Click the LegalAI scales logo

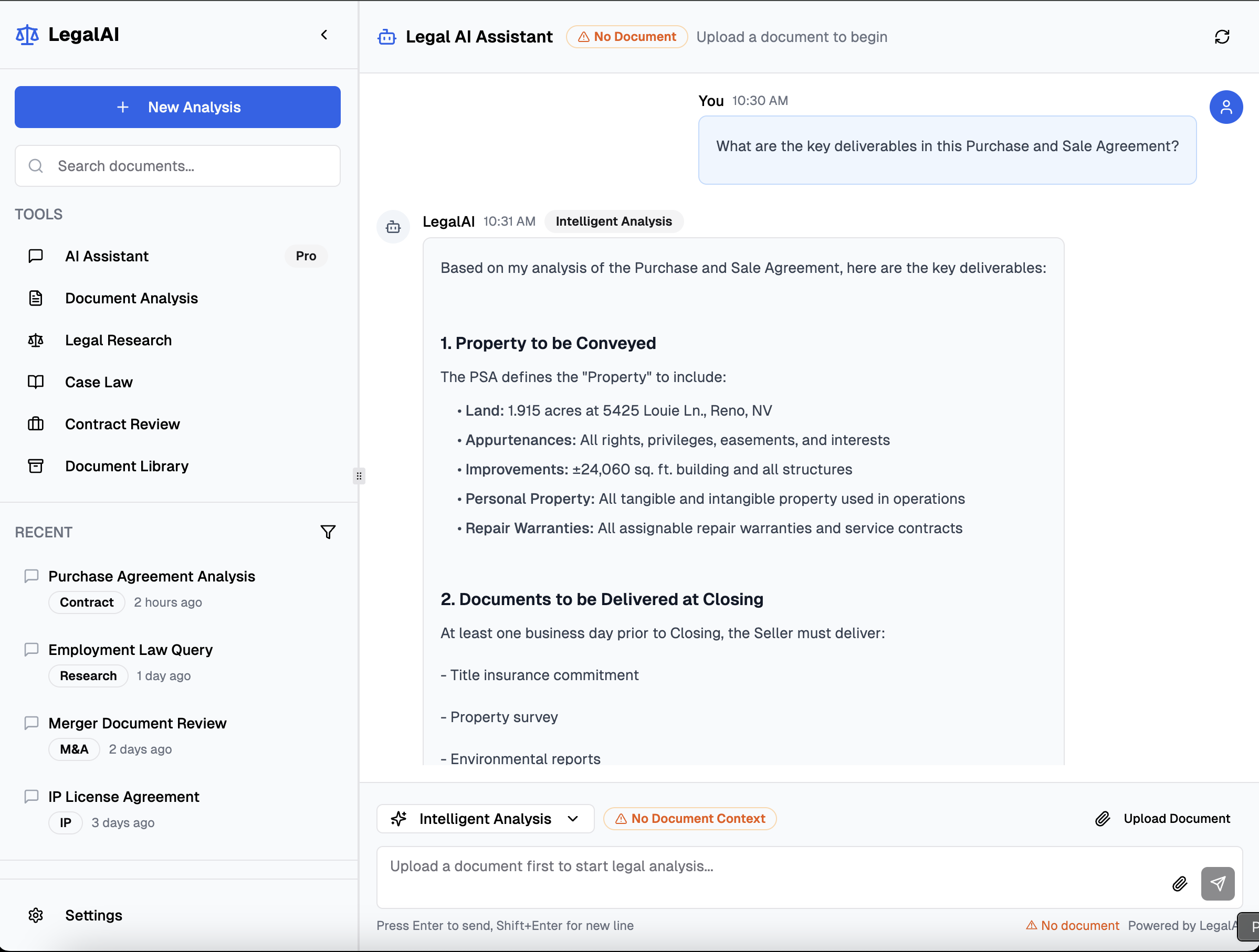coord(26,34)
